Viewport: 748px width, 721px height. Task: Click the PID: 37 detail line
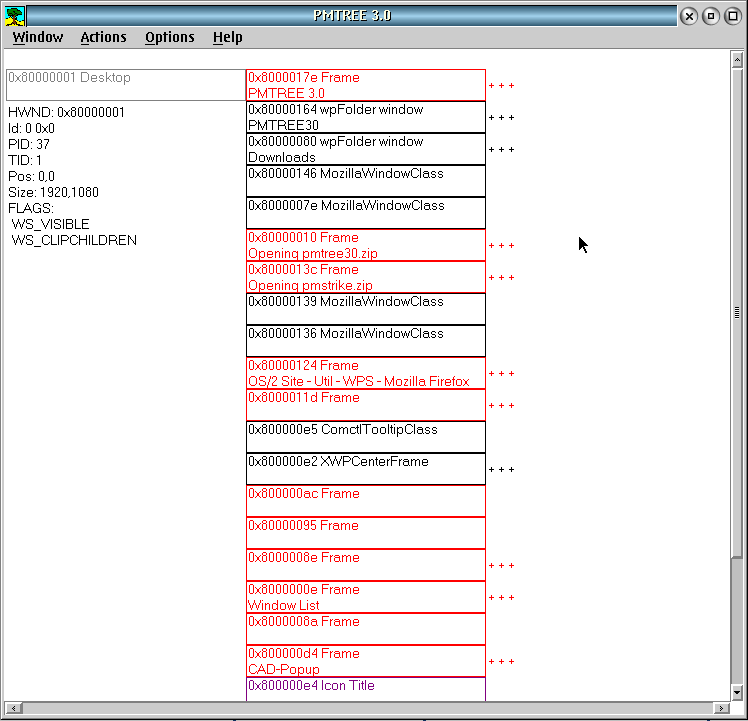[29, 144]
